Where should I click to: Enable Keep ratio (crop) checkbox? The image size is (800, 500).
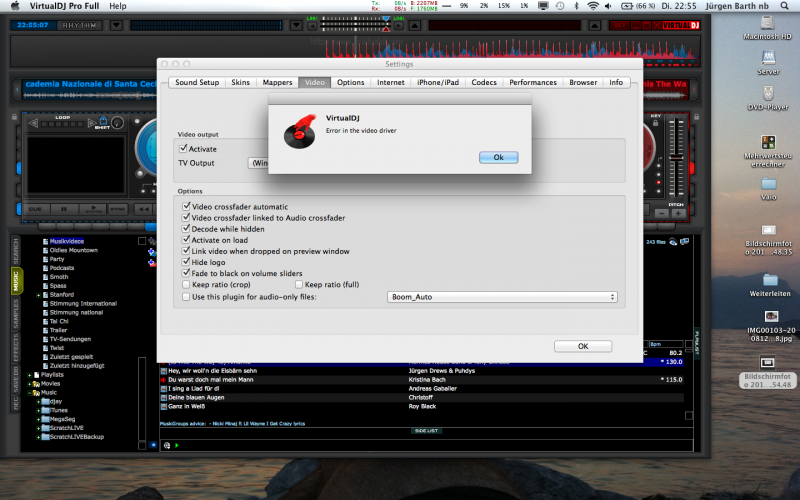(x=186, y=284)
